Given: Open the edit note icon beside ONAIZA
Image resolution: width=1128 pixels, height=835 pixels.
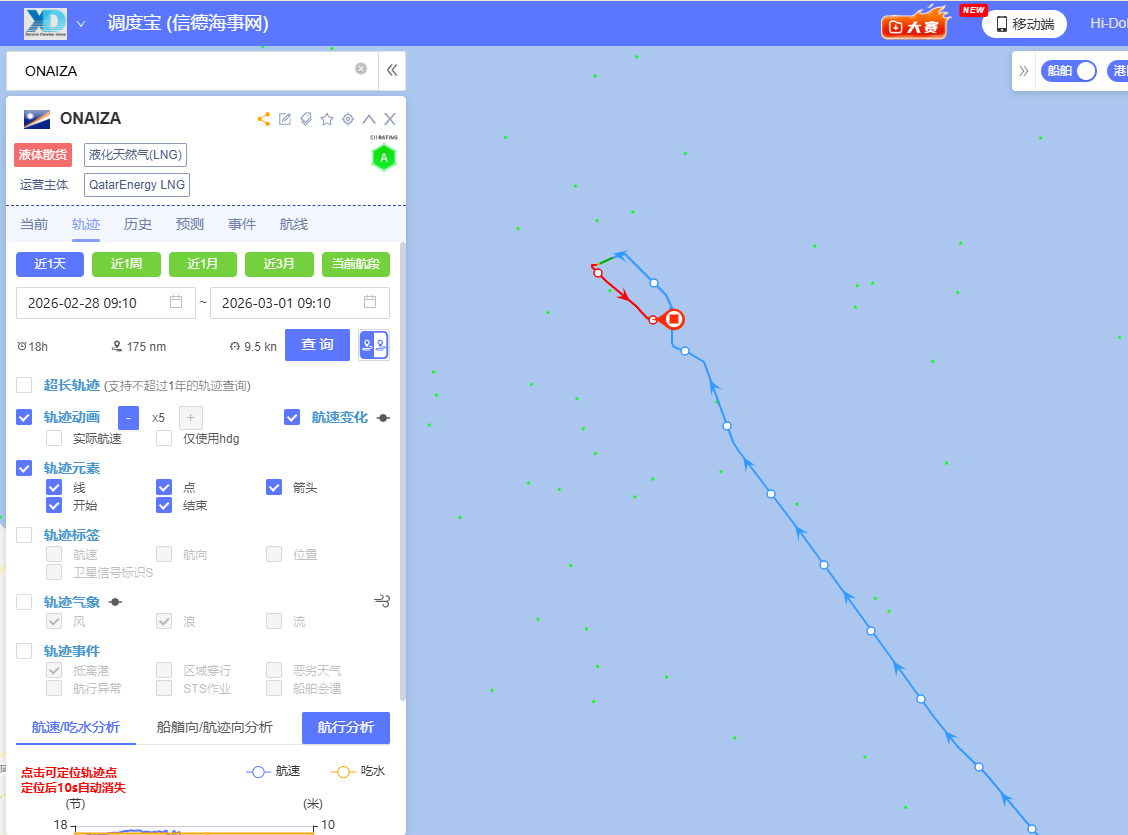Looking at the screenshot, I should click(285, 119).
